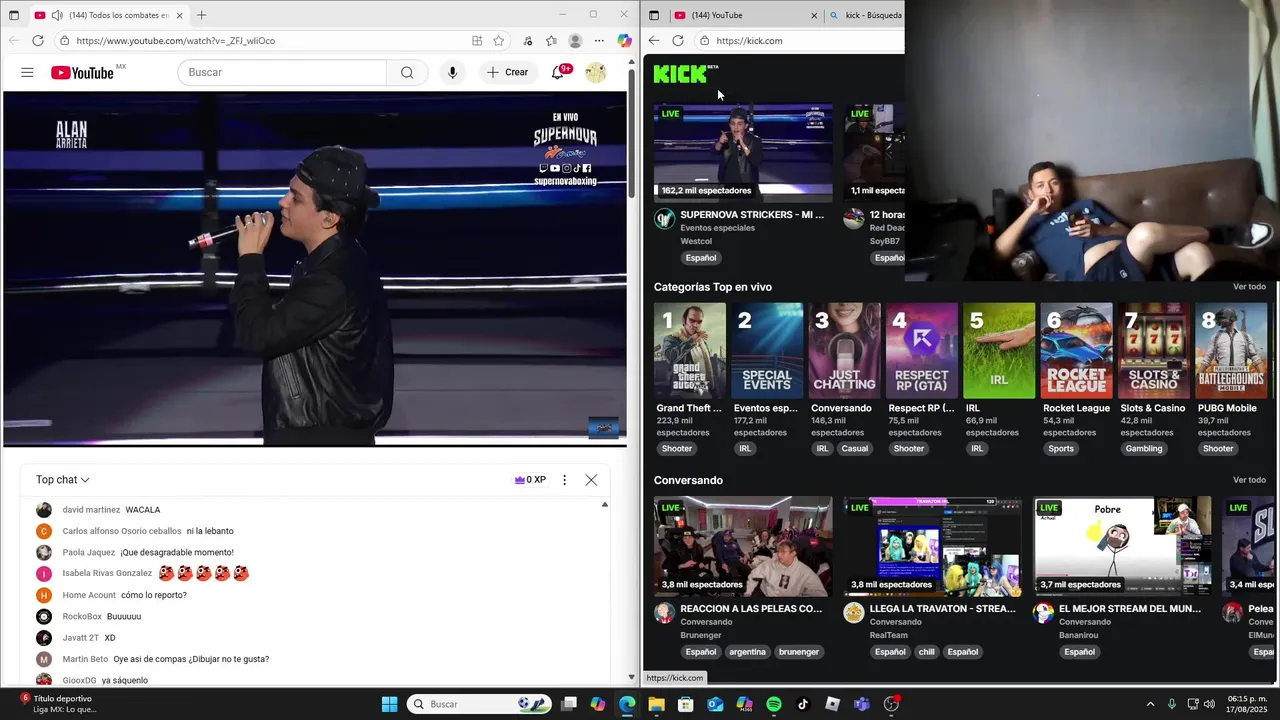Click Westcol channel name
This screenshot has width=1280, height=720.
click(x=697, y=241)
